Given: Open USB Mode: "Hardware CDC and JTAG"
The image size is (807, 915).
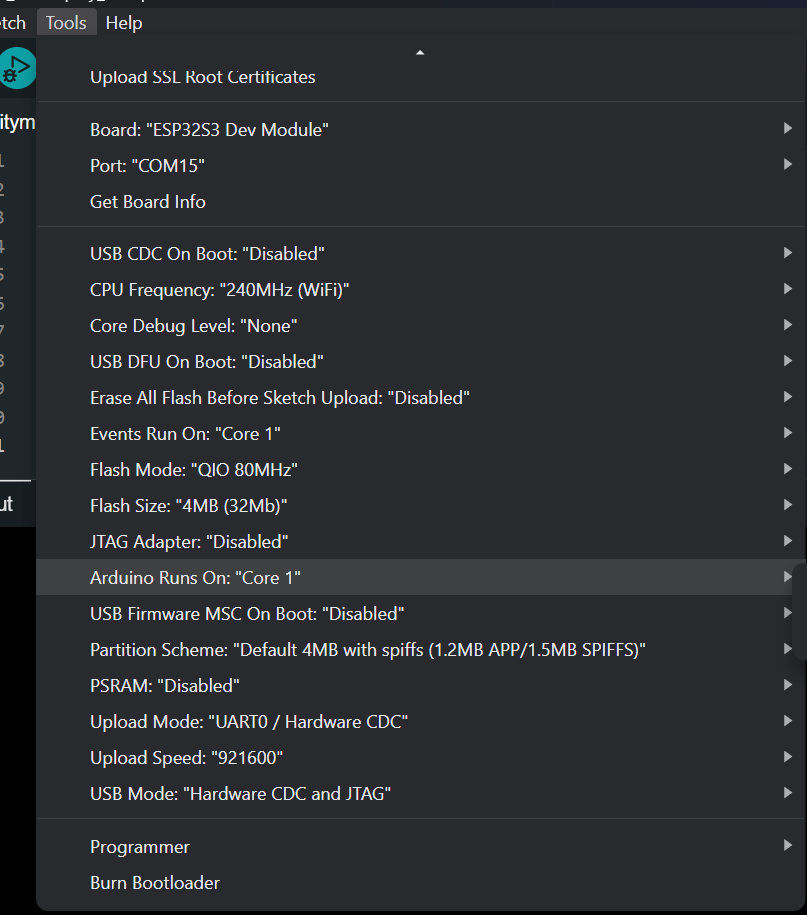Looking at the screenshot, I should pyautogui.click(x=420, y=794).
